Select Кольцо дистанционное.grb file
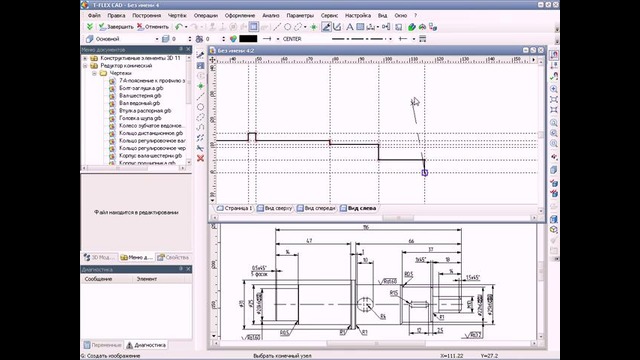This screenshot has width=640, height=360. pos(151,133)
